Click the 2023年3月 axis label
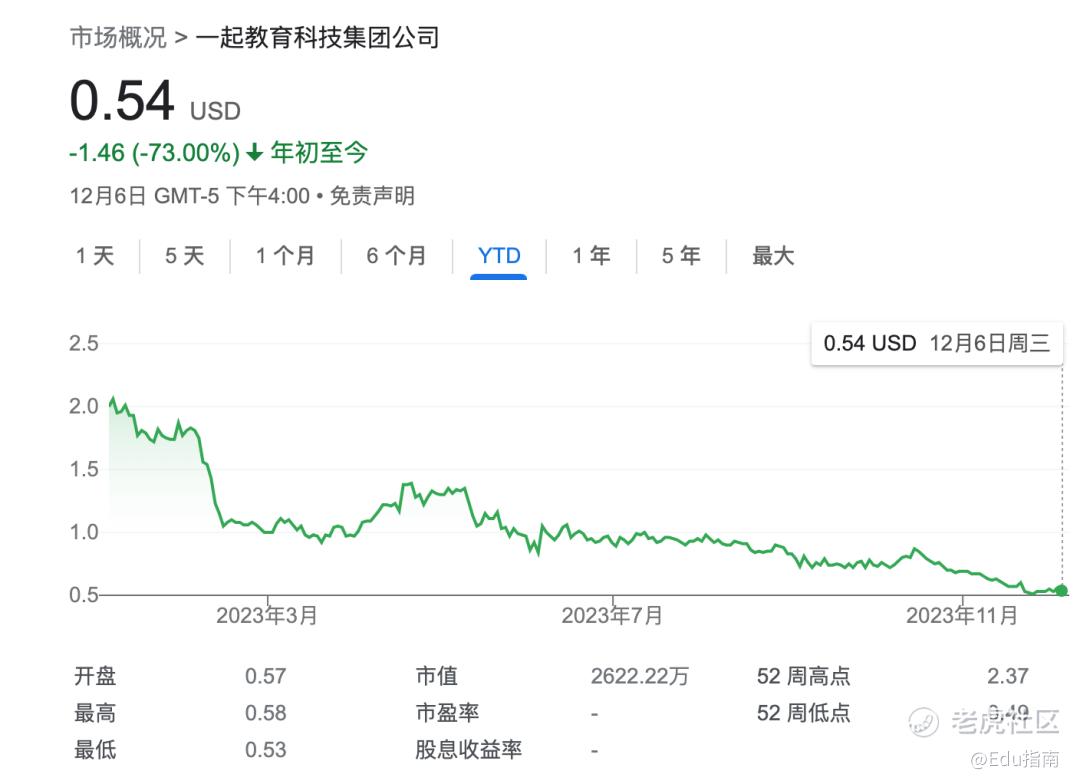Viewport: 1080px width, 784px height. 267,615
